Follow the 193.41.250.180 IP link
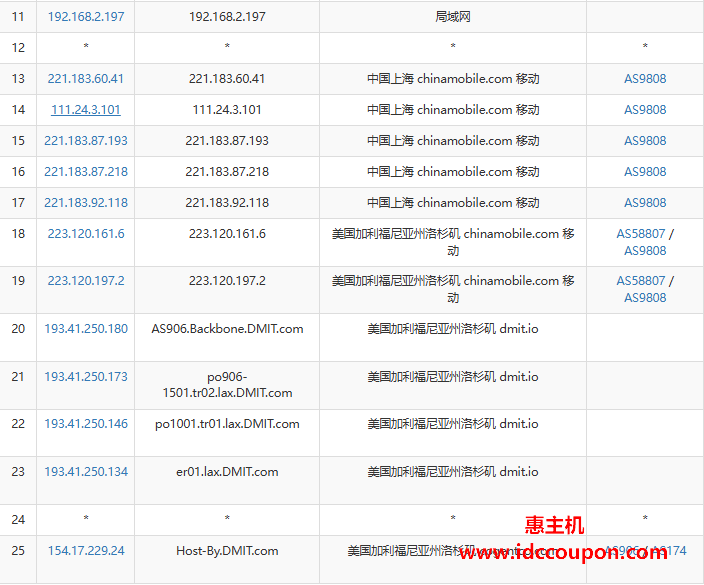 [86, 329]
